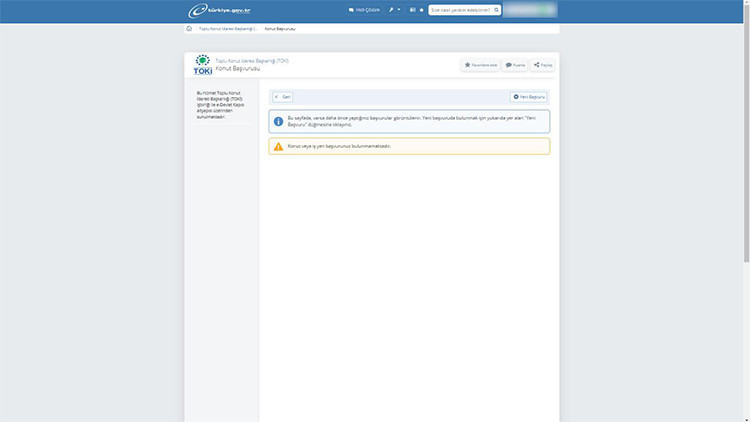
Task: Start a new application with Yeni Başvuru
Action: (x=529, y=97)
